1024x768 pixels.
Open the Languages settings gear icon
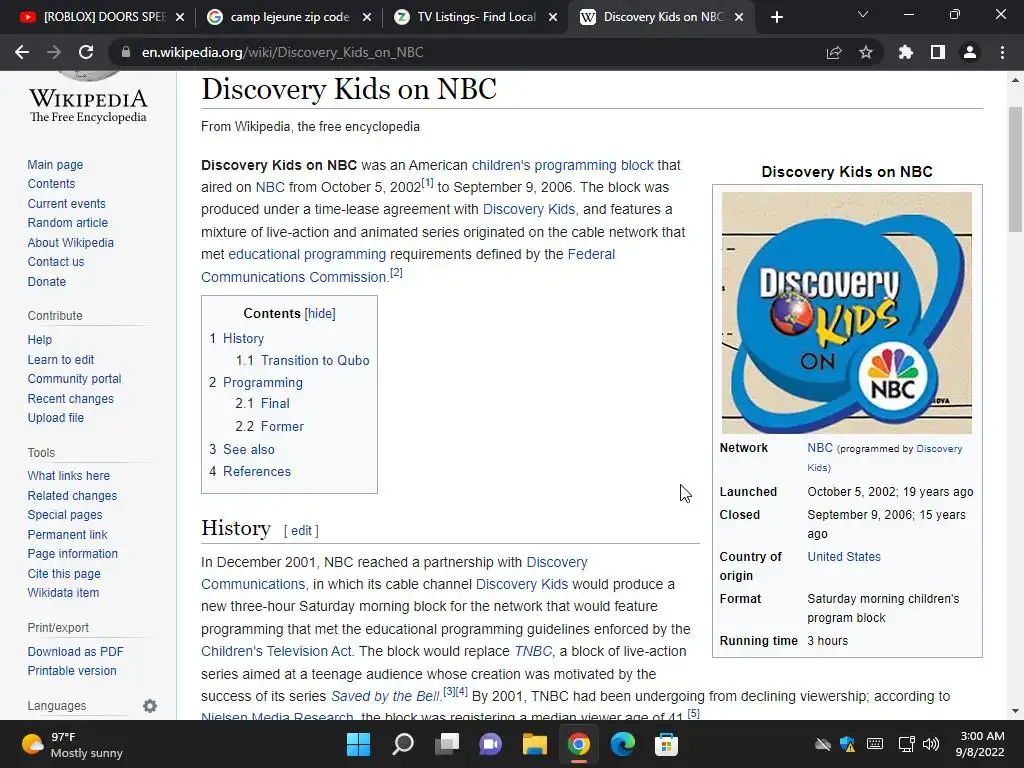pos(150,706)
